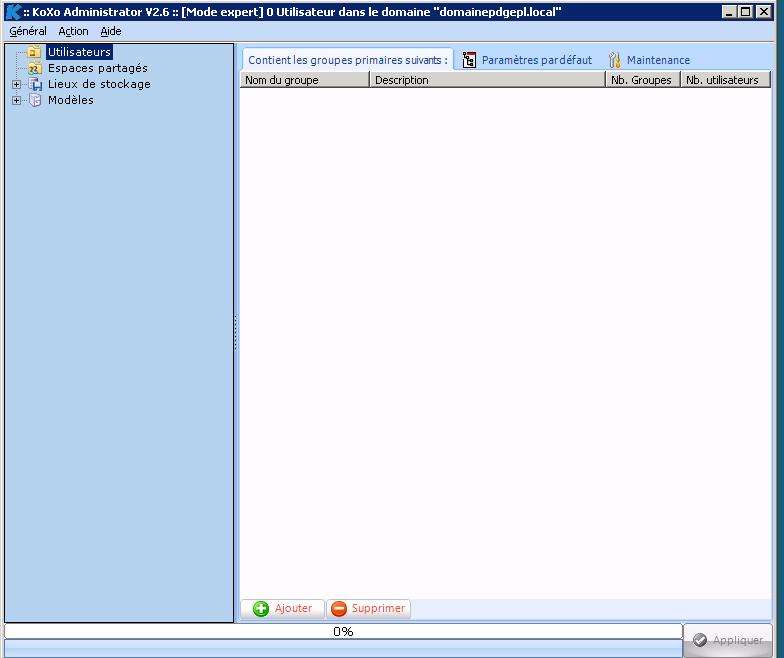Click the Appliquer button

coord(728,640)
